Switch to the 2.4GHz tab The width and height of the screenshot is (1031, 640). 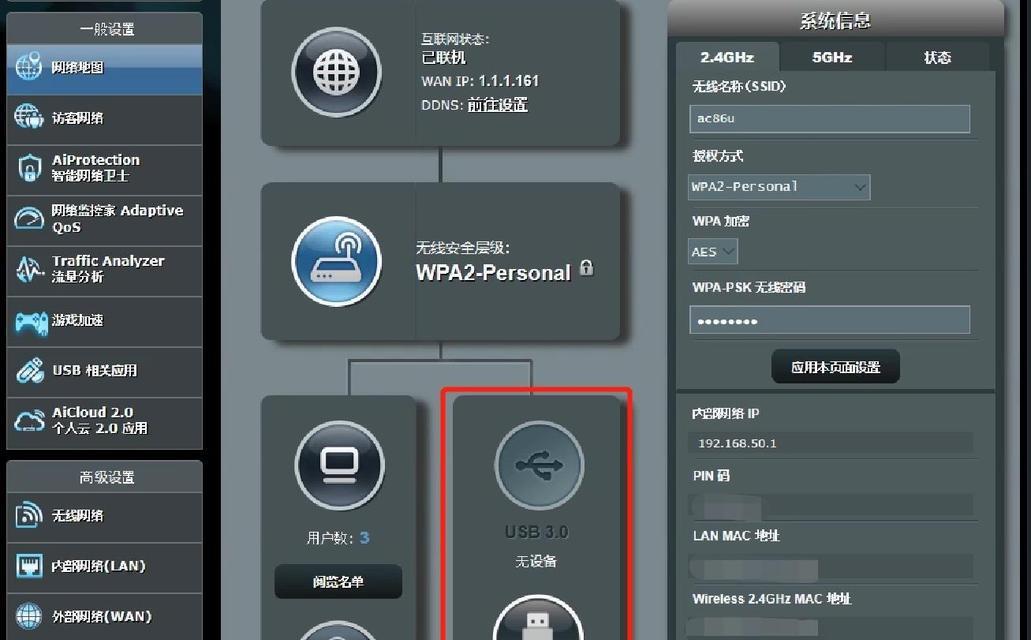coord(727,57)
